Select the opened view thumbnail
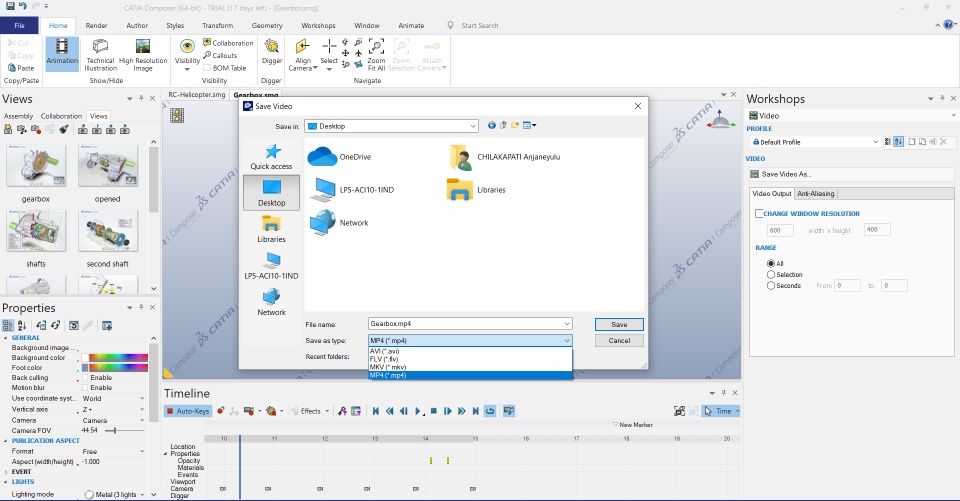This screenshot has height=501, width=960. click(108, 166)
